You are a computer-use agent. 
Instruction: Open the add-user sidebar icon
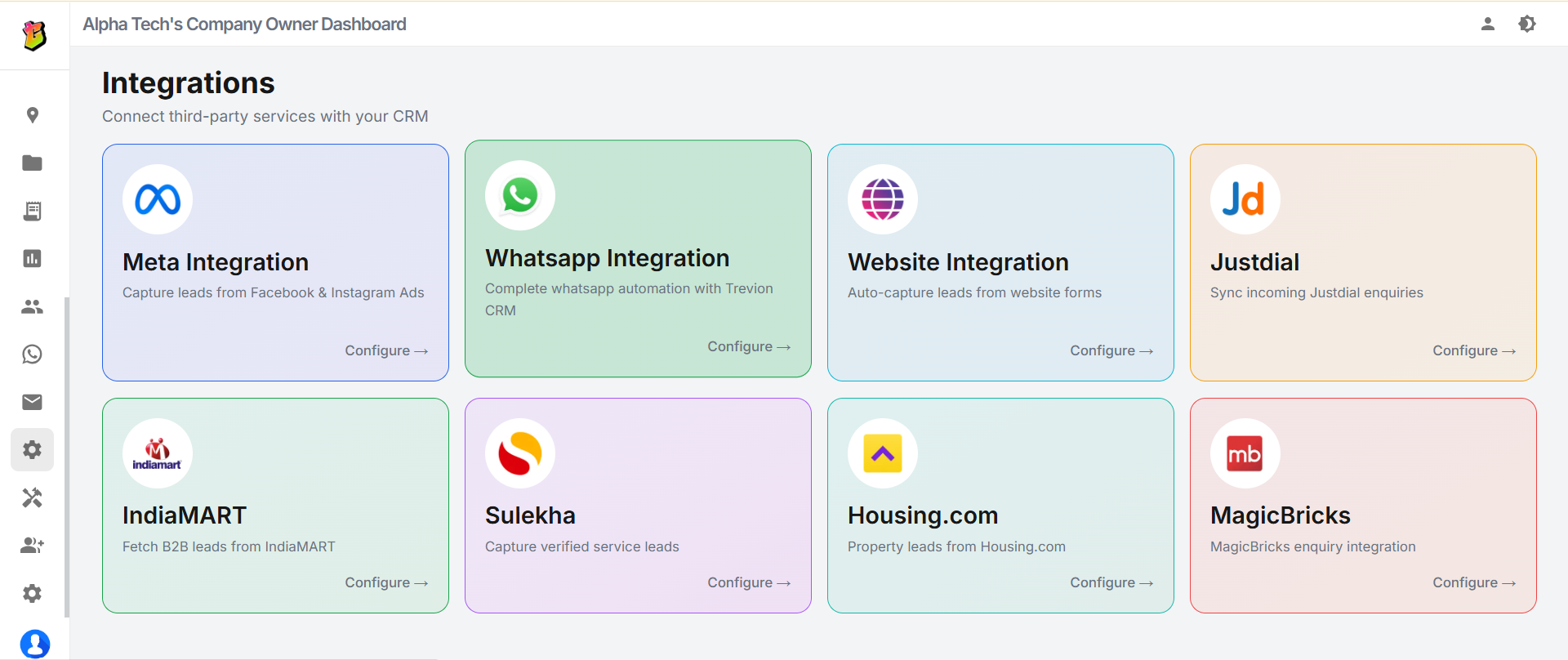point(33,546)
